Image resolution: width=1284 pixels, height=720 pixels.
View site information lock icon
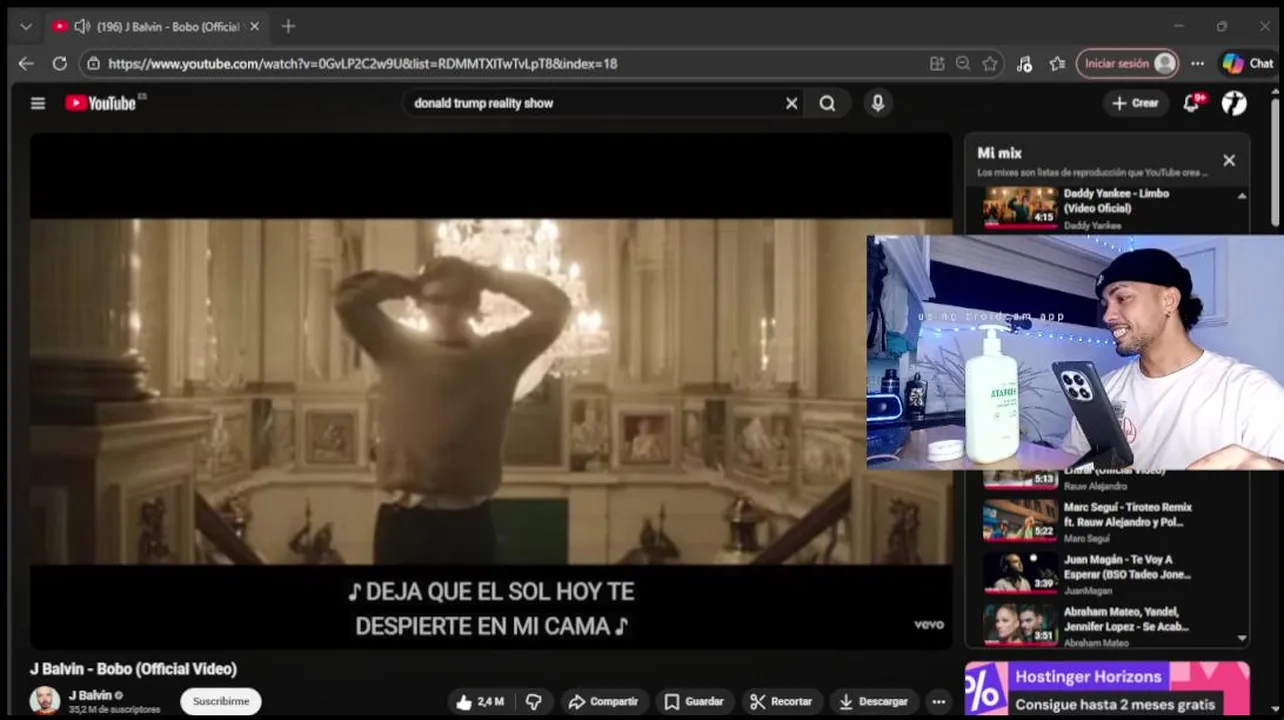tap(93, 63)
